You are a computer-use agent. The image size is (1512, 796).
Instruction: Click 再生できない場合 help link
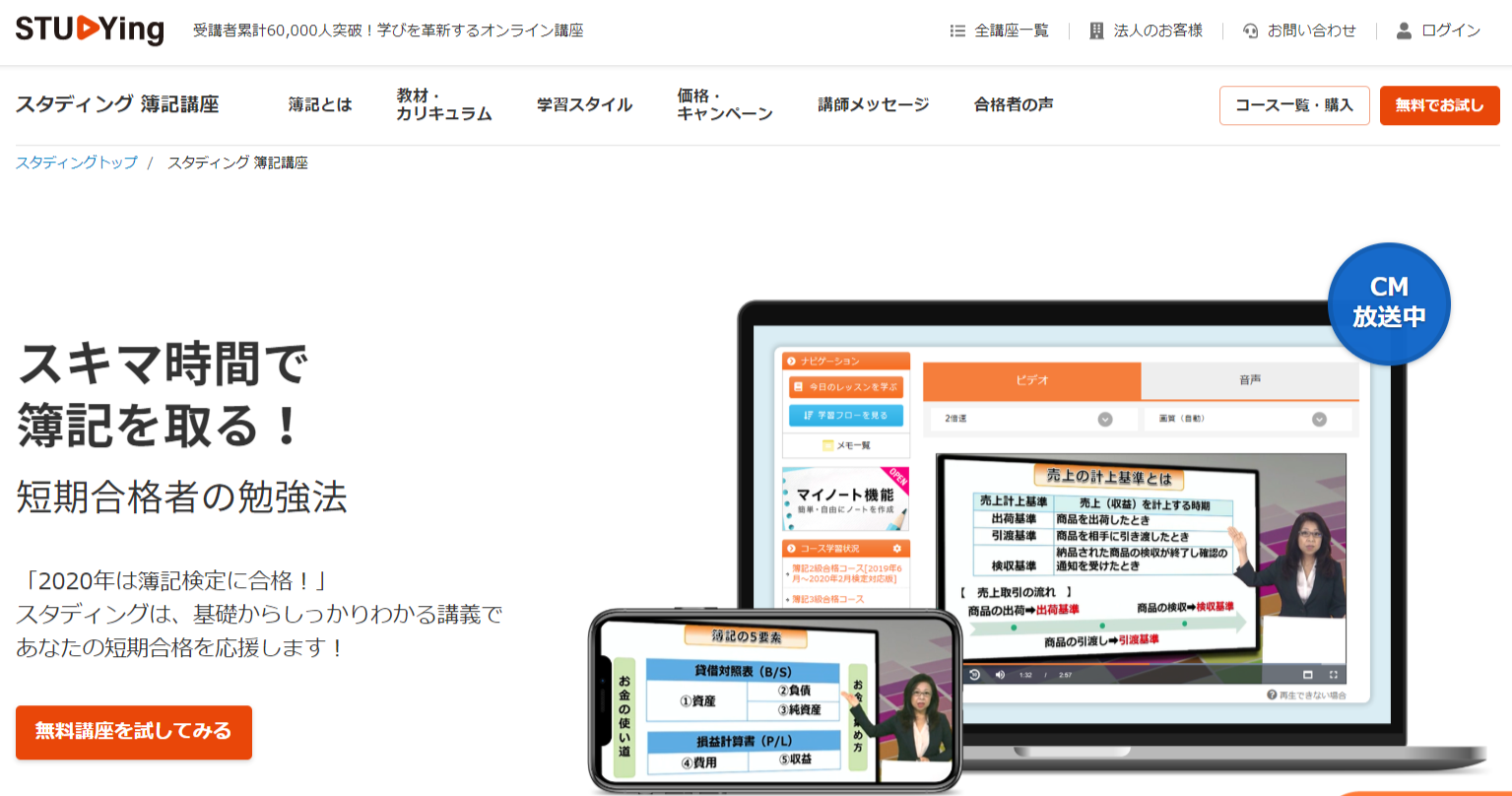click(1305, 695)
